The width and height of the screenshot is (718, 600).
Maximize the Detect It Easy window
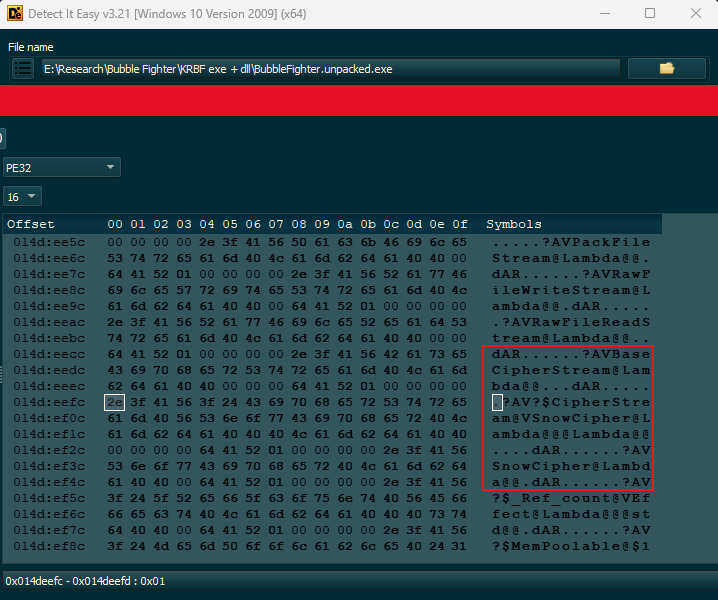(650, 14)
